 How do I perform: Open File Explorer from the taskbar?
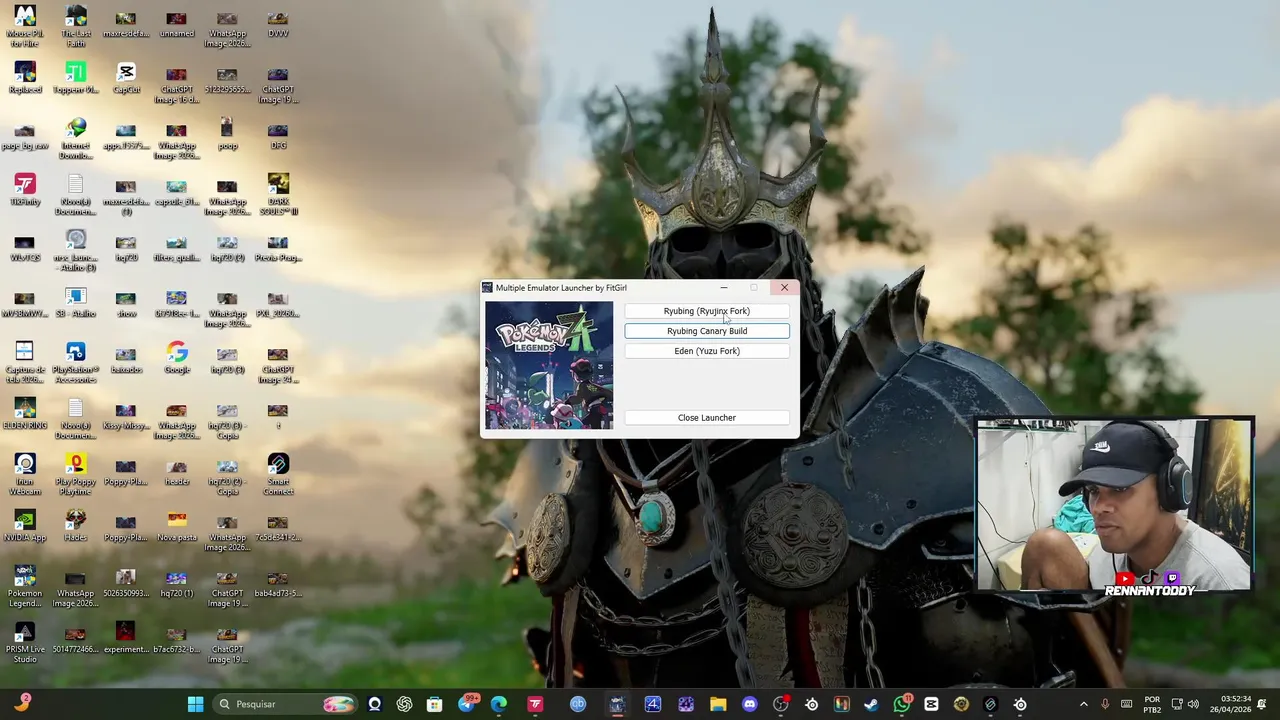718,704
